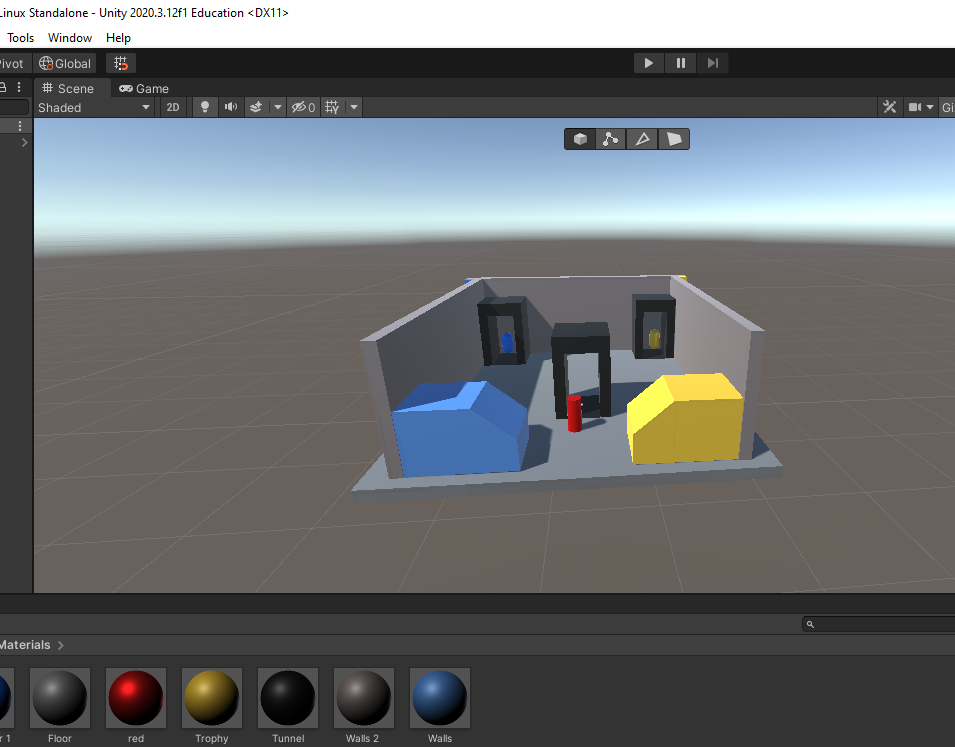Toggle scene lighting bulb icon
This screenshot has height=747, width=955.
(205, 107)
